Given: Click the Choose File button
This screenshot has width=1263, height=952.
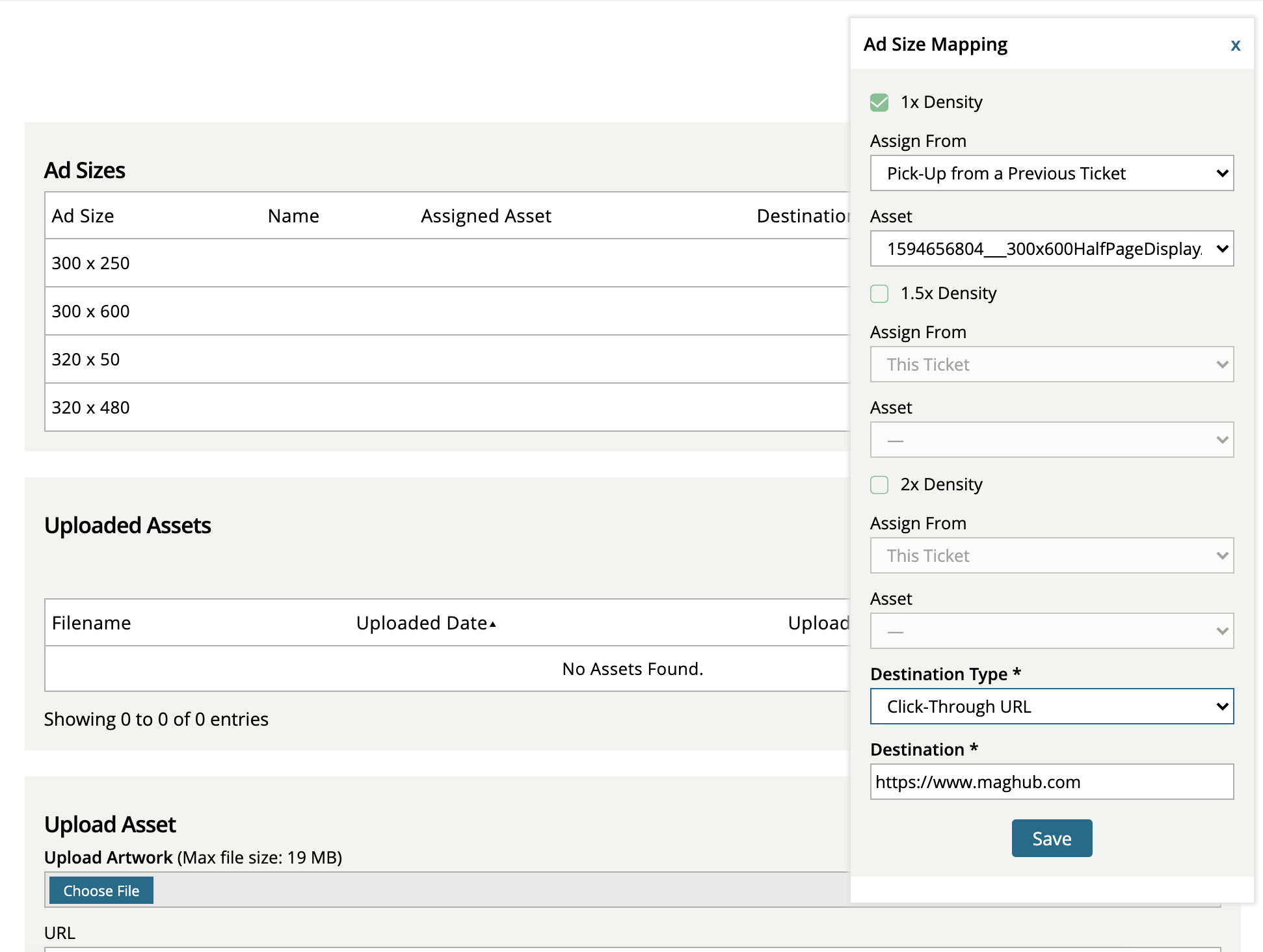Looking at the screenshot, I should pyautogui.click(x=101, y=891).
